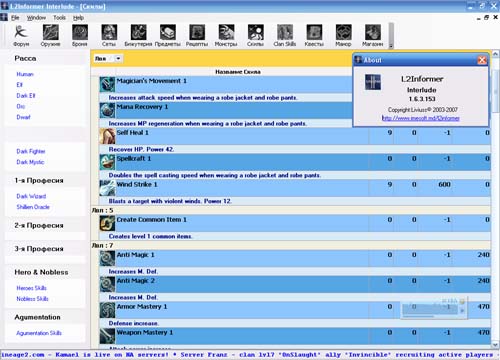Select the Dwarf race

[23, 117]
